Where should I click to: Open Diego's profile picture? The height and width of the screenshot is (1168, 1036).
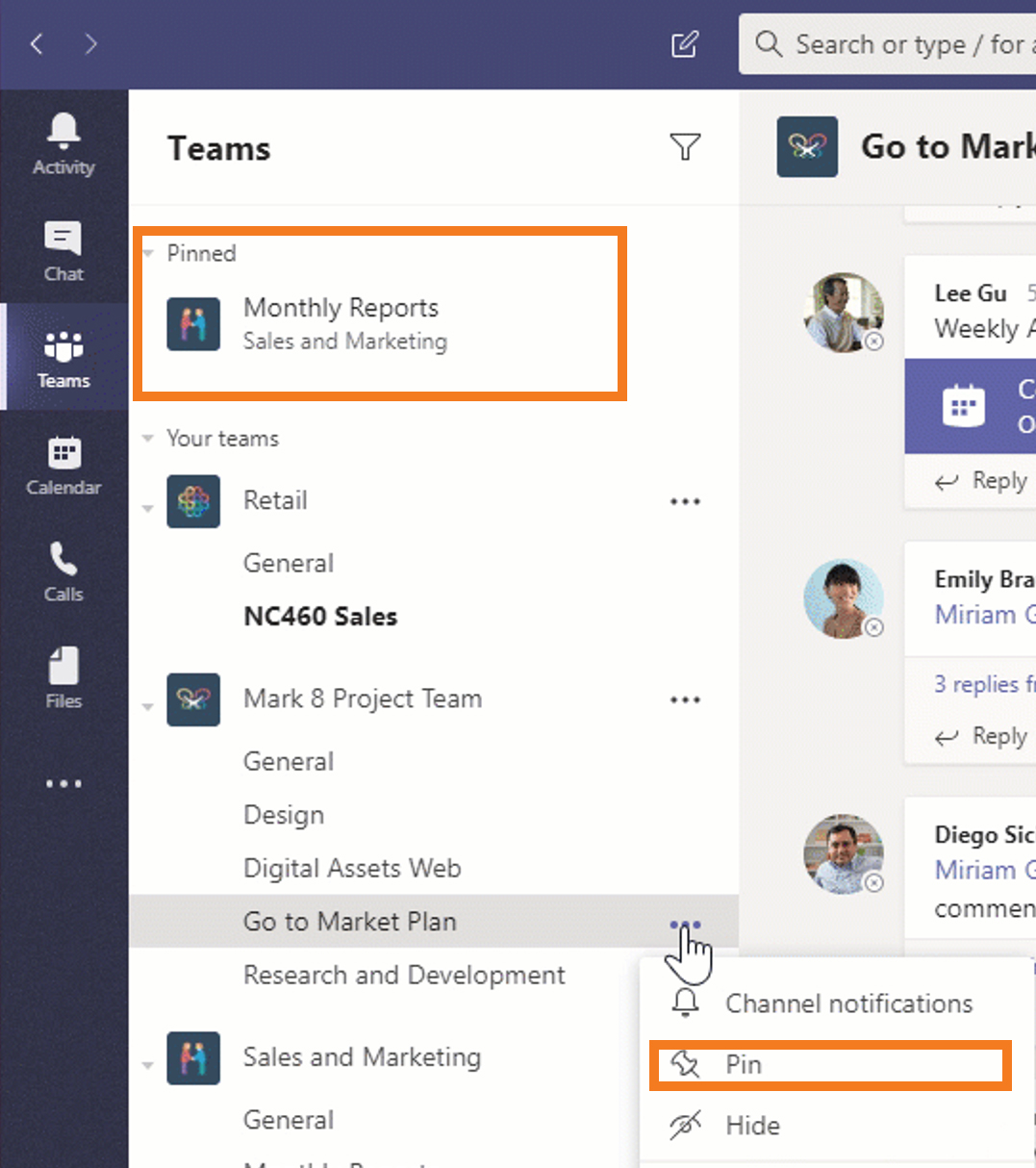coord(844,853)
